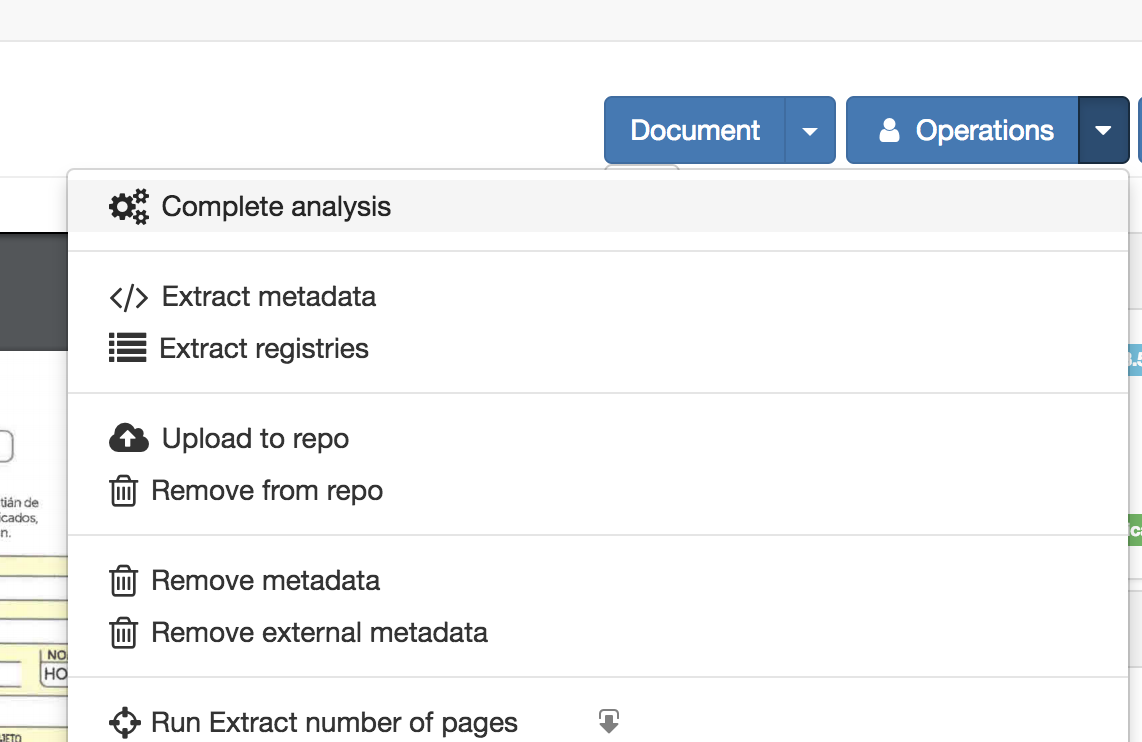Click the code brackets icon for Extract metadata
The height and width of the screenshot is (742, 1142).
point(128,298)
